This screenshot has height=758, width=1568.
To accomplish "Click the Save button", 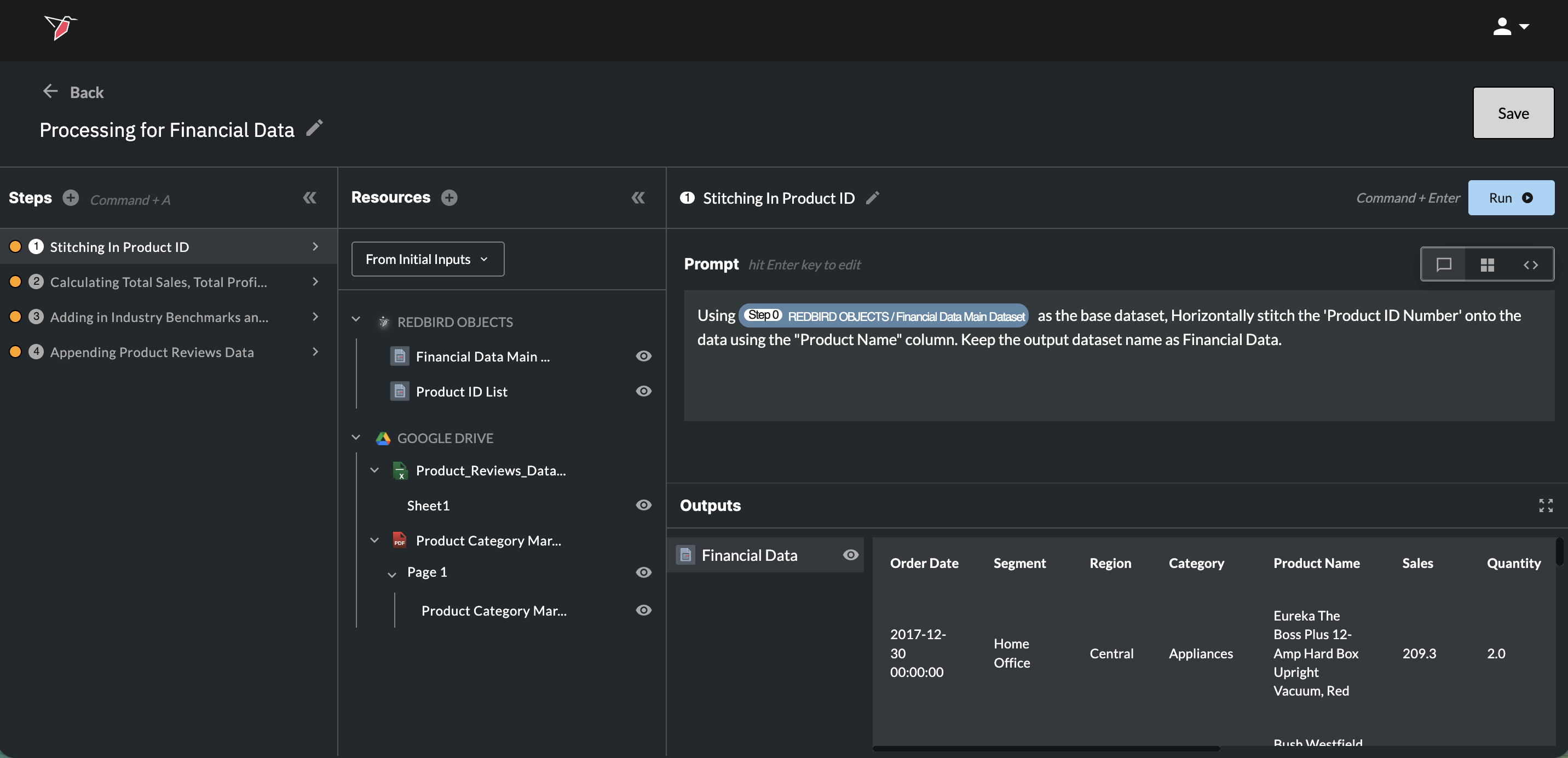I will pyautogui.click(x=1513, y=113).
